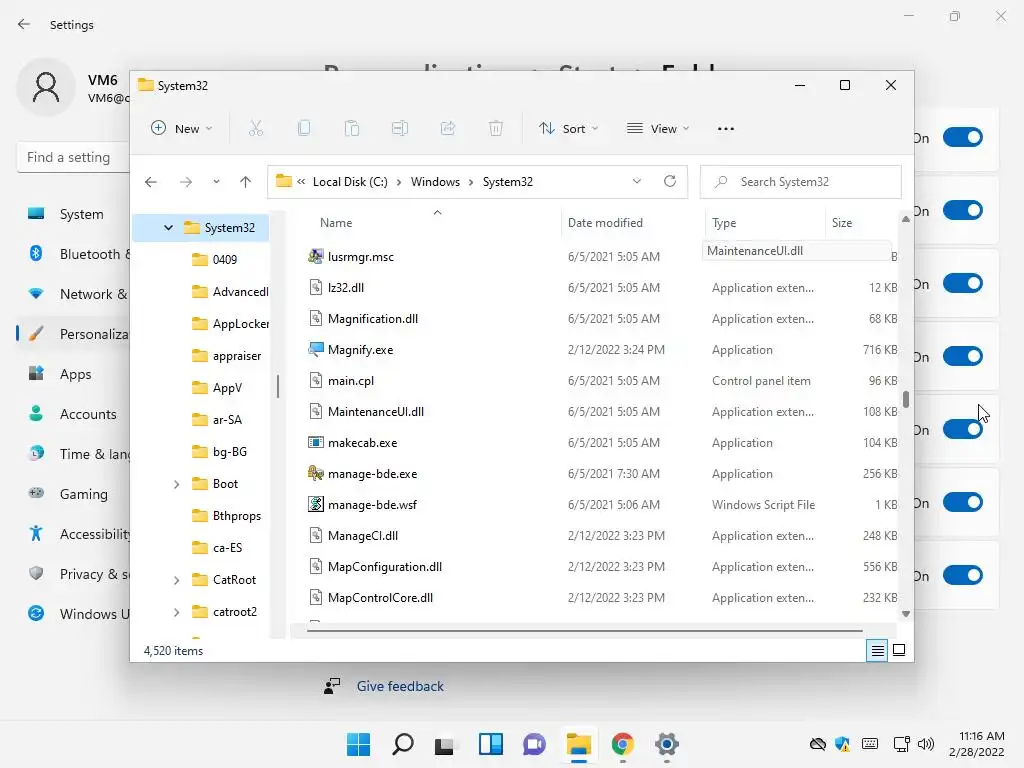
Task: Switch to large thumbnails view icon in status bar
Action: 899,650
